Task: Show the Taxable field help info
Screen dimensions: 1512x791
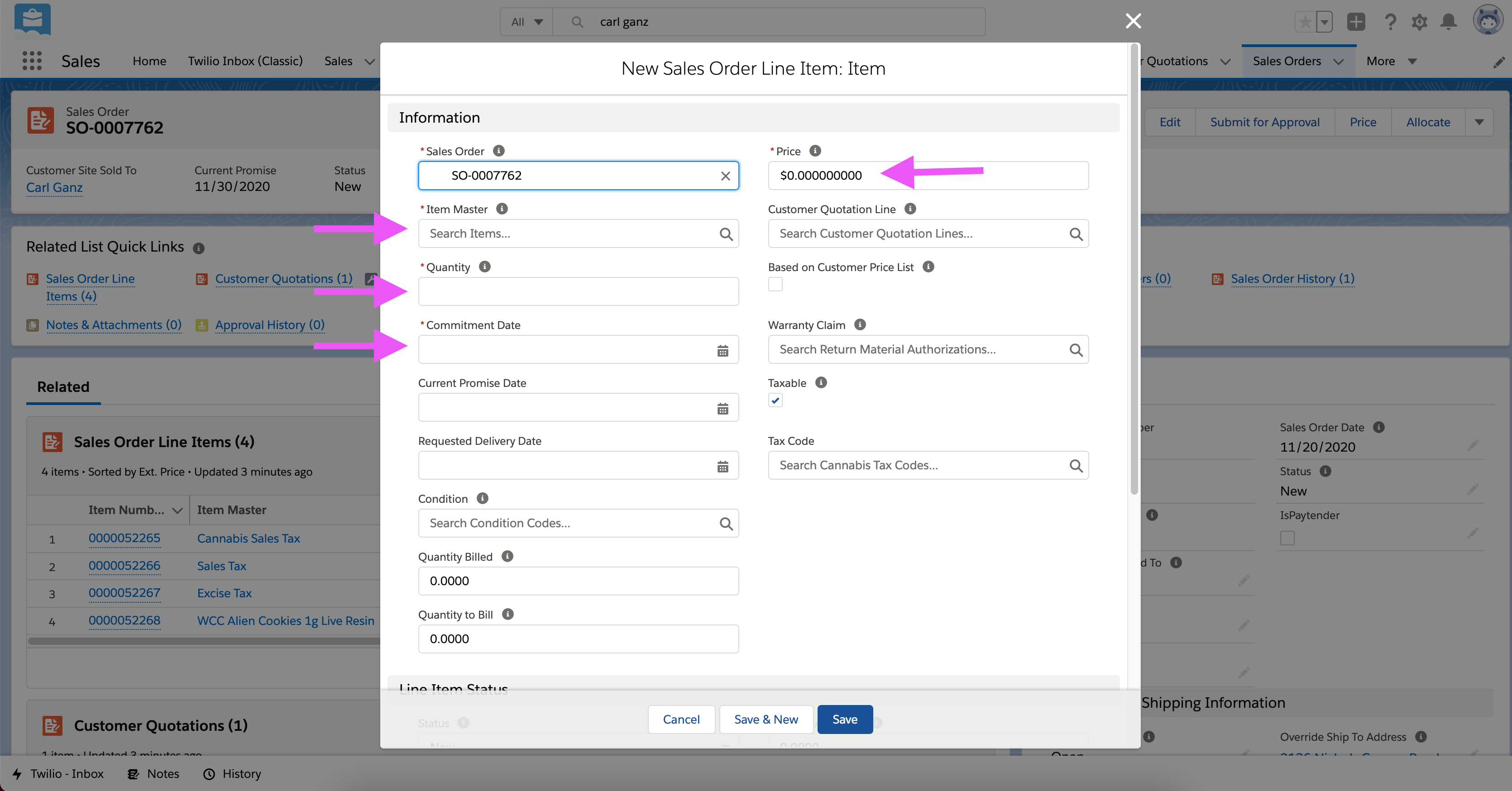Action: click(821, 382)
